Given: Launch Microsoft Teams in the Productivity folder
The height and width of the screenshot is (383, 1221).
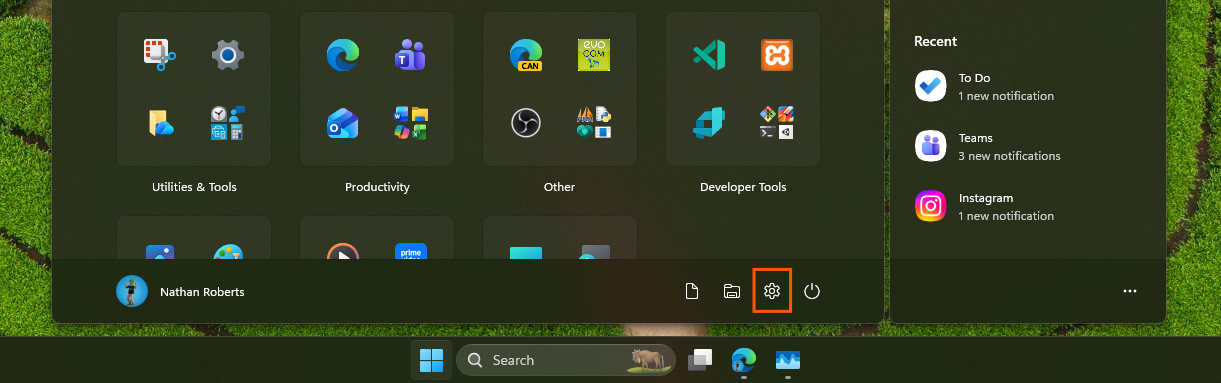Looking at the screenshot, I should [x=411, y=54].
